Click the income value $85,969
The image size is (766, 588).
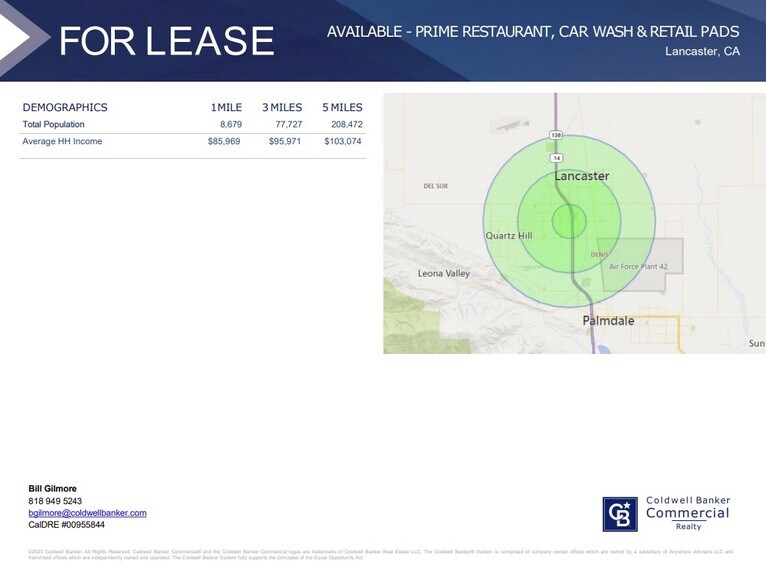(x=224, y=141)
